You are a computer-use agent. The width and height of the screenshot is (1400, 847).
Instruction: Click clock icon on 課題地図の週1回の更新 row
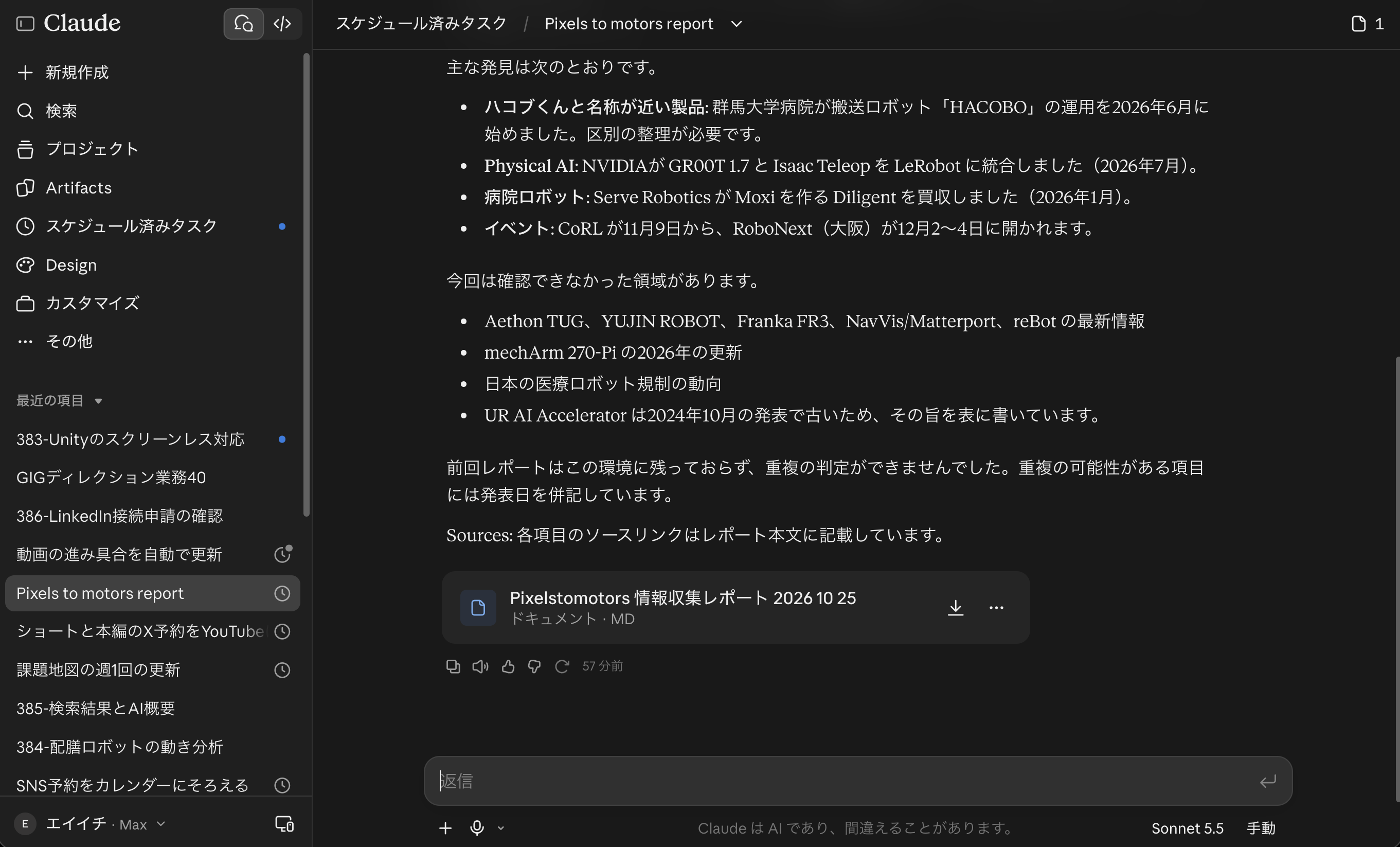tap(282, 670)
